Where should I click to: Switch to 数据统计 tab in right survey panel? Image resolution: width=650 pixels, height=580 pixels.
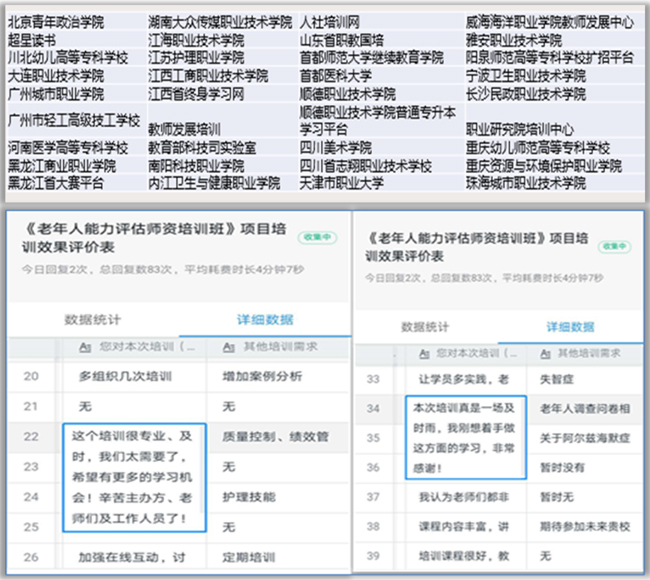click(425, 327)
